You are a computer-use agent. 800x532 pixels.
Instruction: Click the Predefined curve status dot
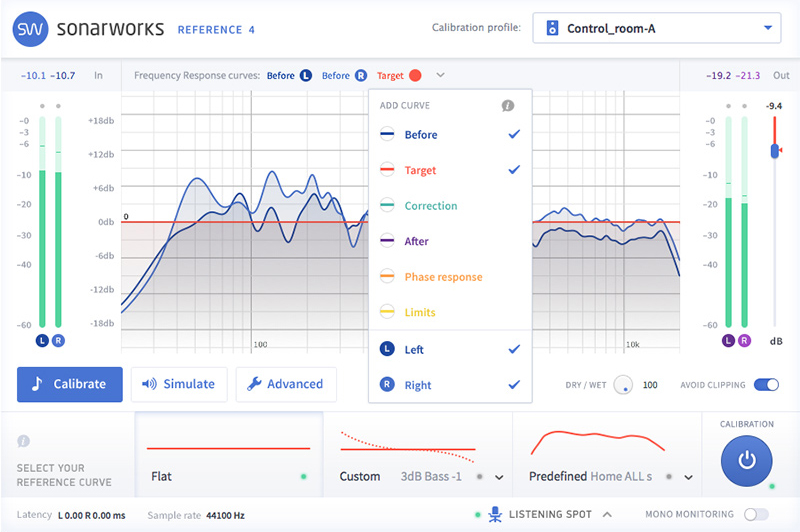[668, 476]
